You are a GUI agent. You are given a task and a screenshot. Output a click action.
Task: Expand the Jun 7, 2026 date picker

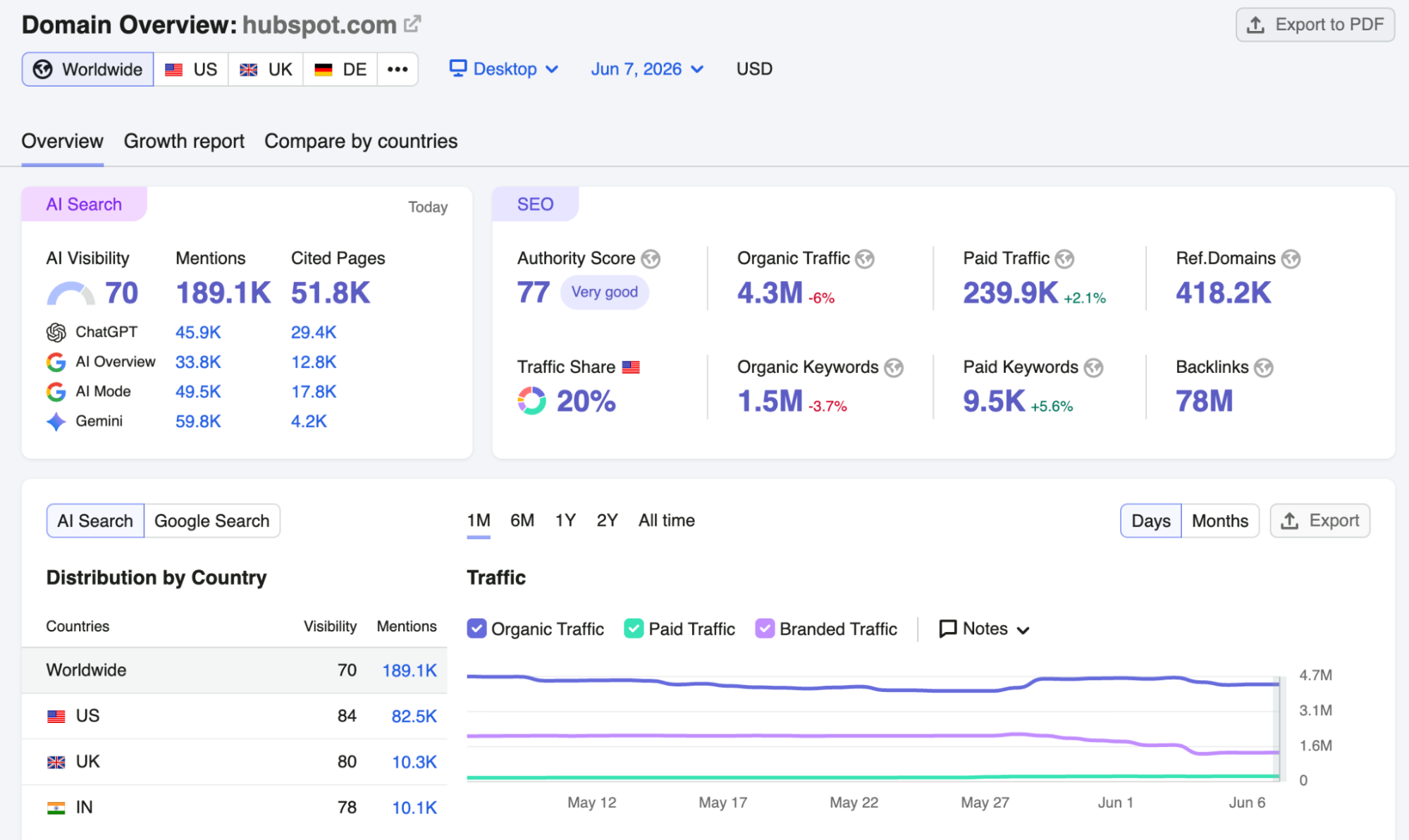point(647,69)
